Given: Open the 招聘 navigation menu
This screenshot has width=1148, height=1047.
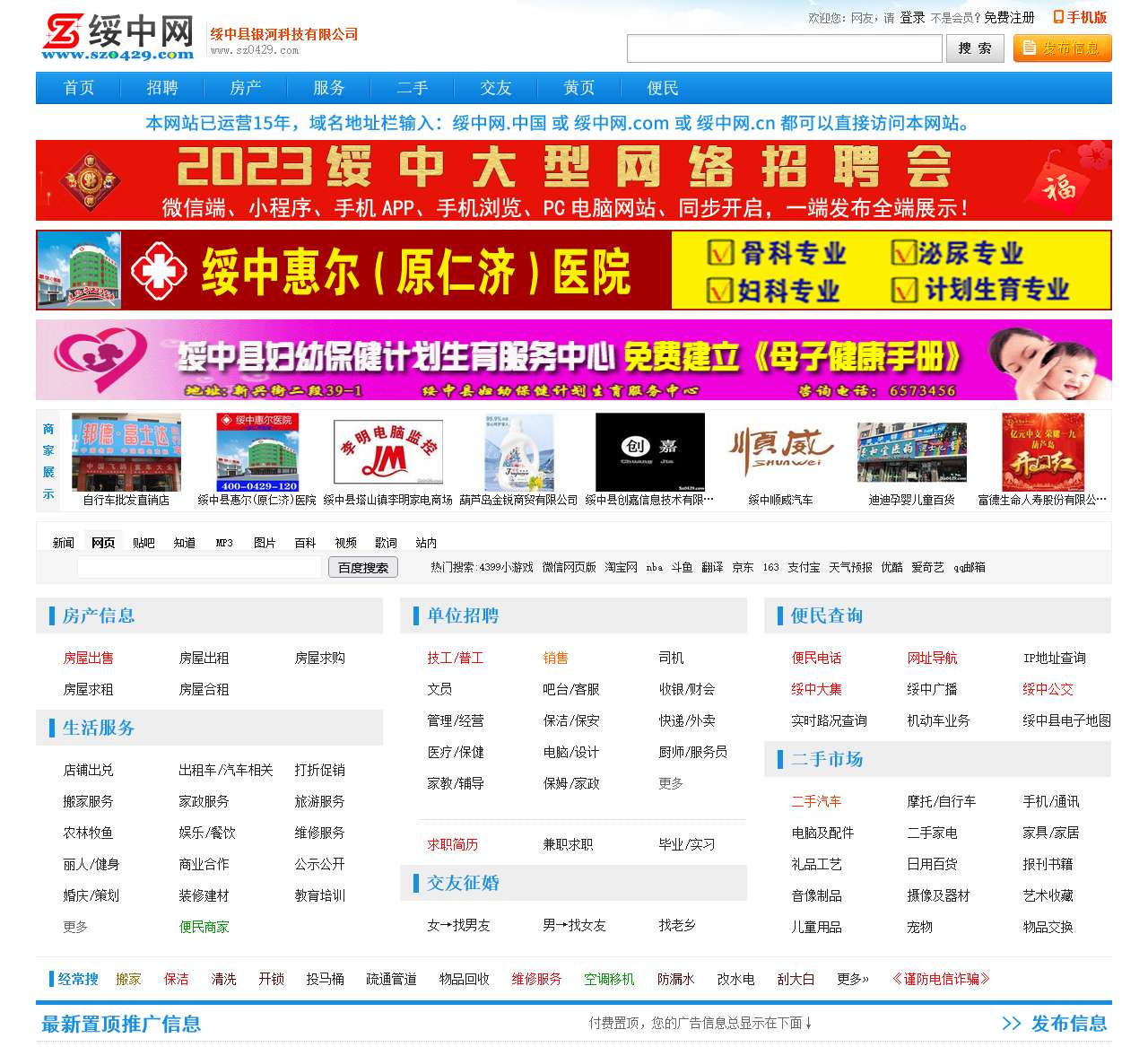Looking at the screenshot, I should [x=161, y=88].
